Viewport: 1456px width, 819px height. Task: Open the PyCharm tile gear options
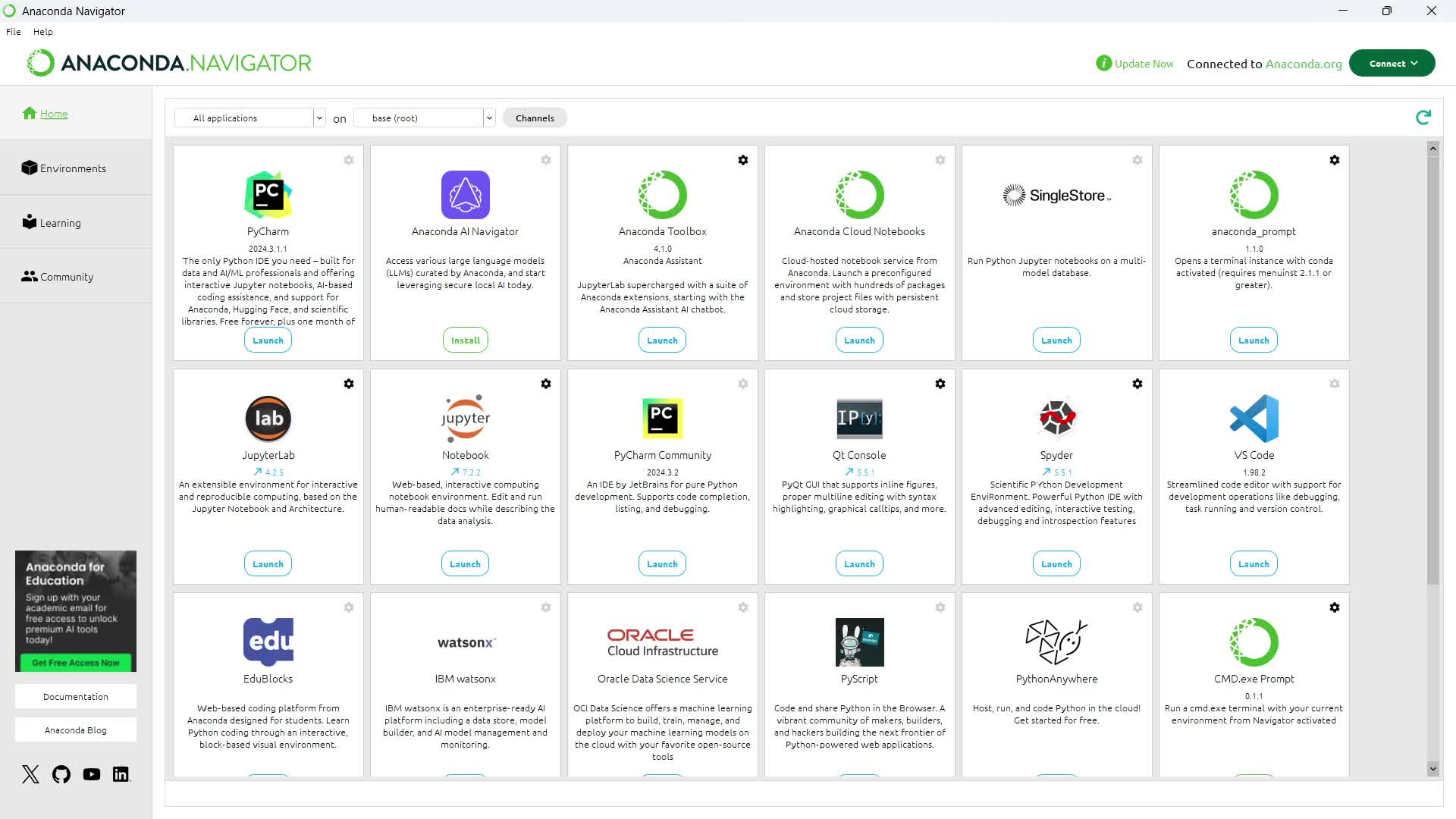(349, 160)
